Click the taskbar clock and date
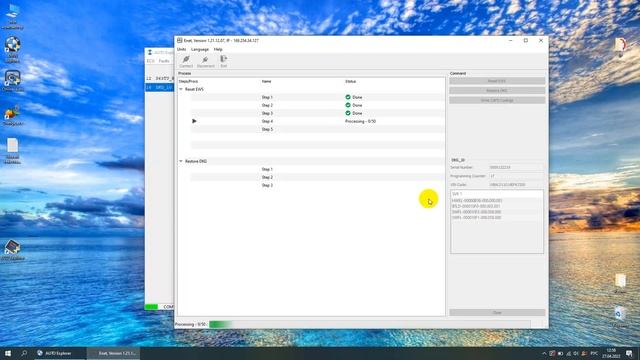Viewport: 640px width, 360px height. 611,353
